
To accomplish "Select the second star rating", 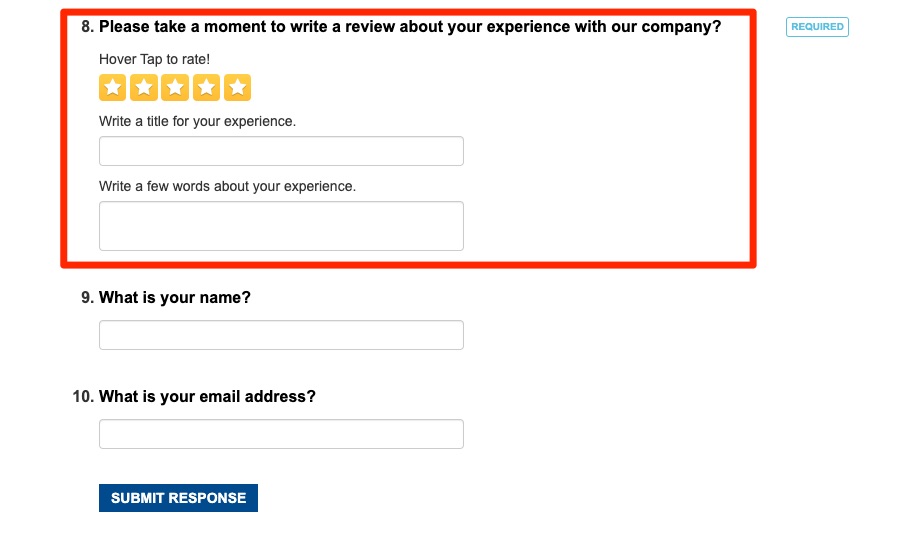I will click(x=144, y=88).
